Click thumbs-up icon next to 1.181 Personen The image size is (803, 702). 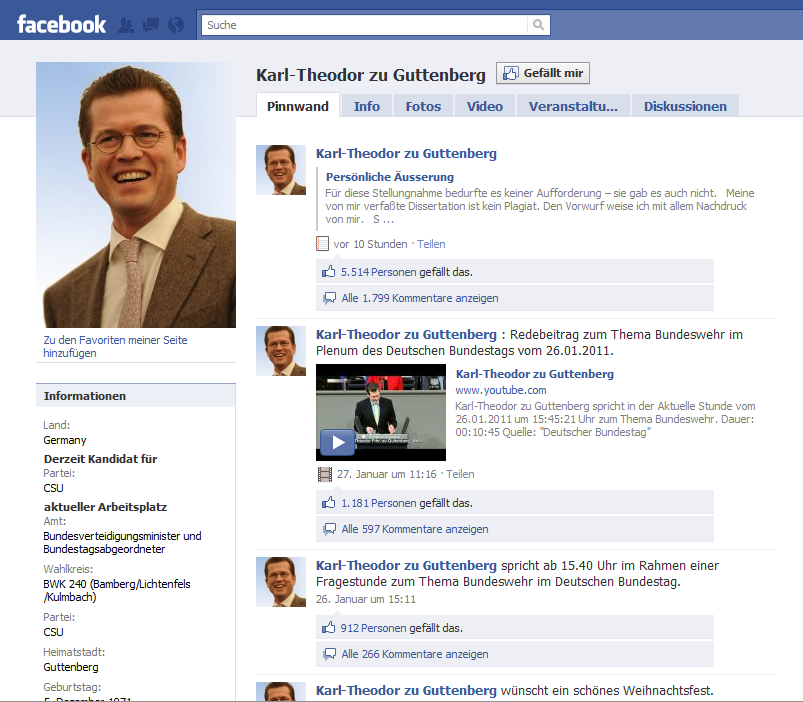328,503
